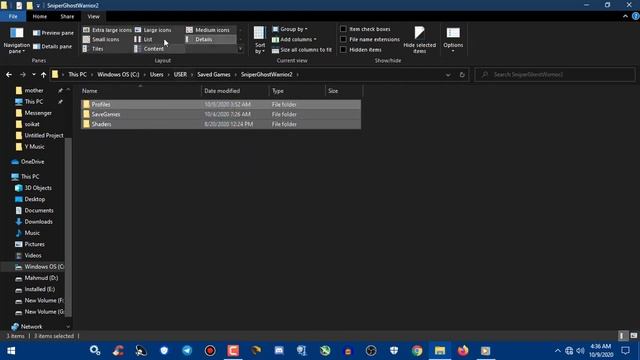Select the Profiles folder
Screen dimensions: 640x360
click(221, 104)
